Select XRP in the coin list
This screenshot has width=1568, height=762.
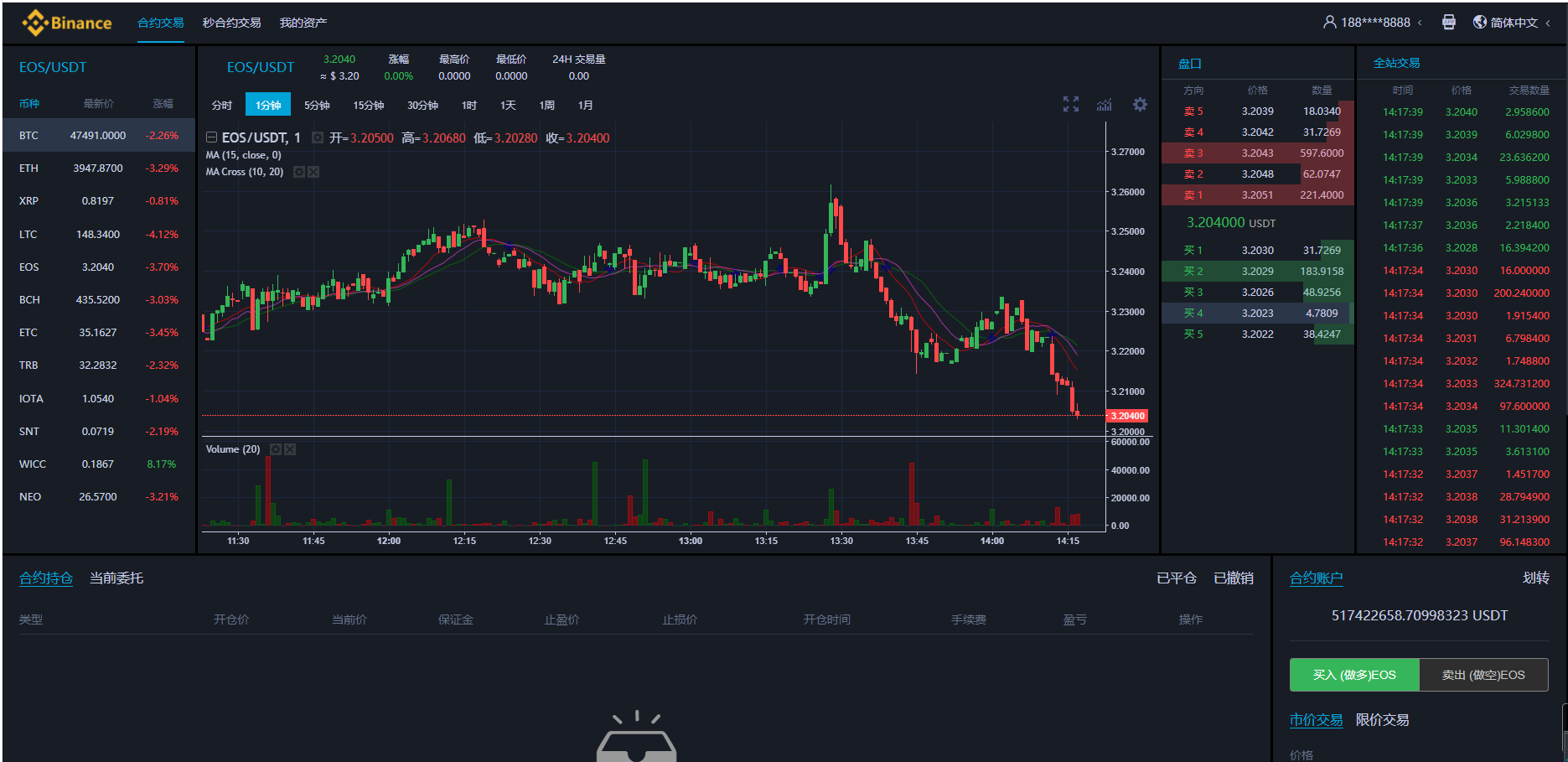[99, 201]
